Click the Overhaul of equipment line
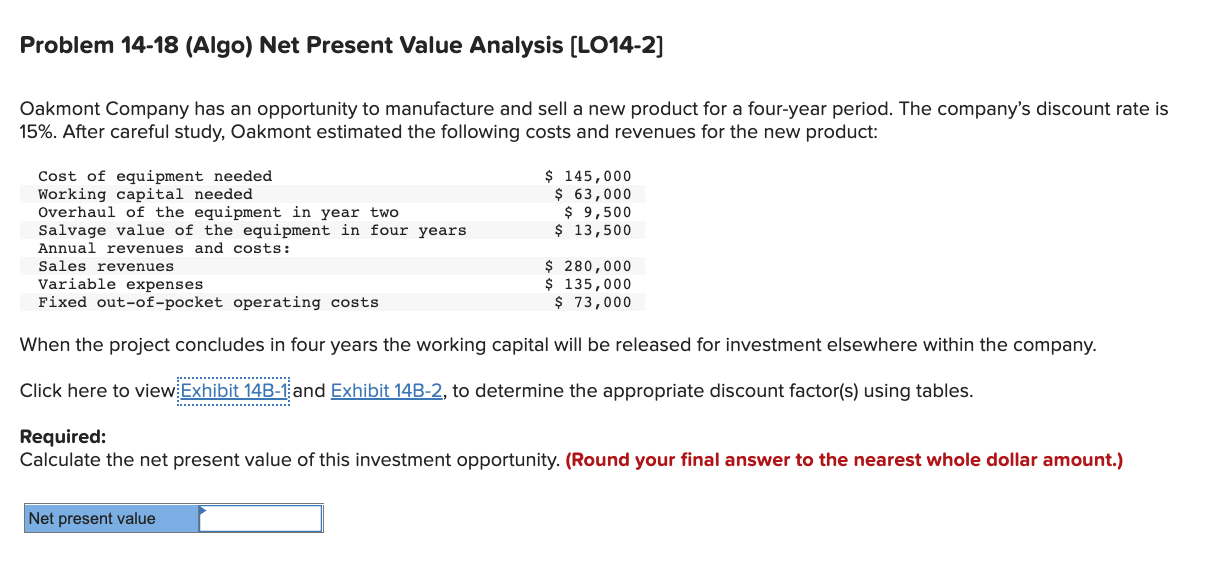Viewport: 1226px width, 577px height. (x=218, y=212)
